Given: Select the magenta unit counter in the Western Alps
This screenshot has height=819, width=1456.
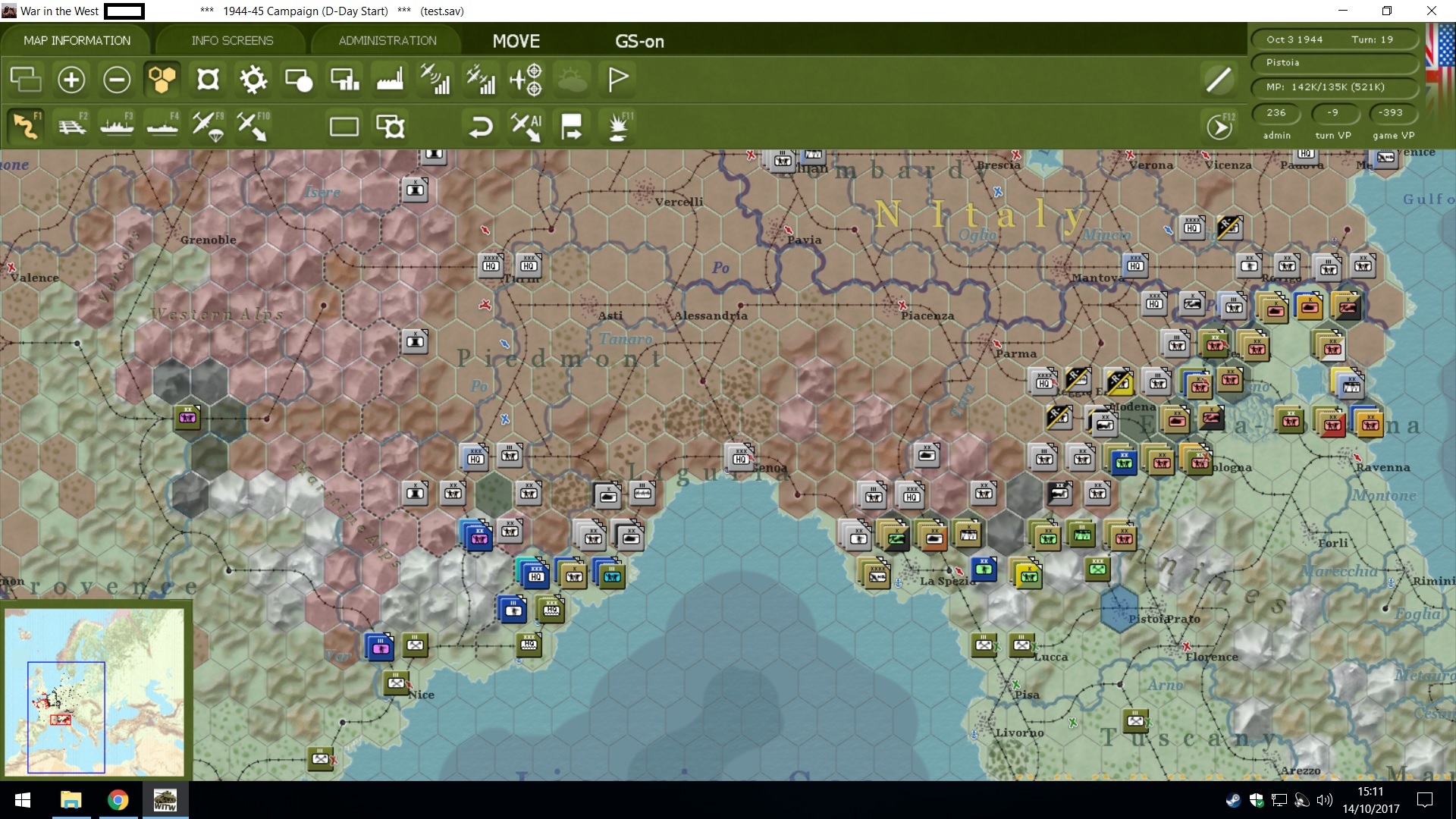Looking at the screenshot, I should pyautogui.click(x=187, y=416).
